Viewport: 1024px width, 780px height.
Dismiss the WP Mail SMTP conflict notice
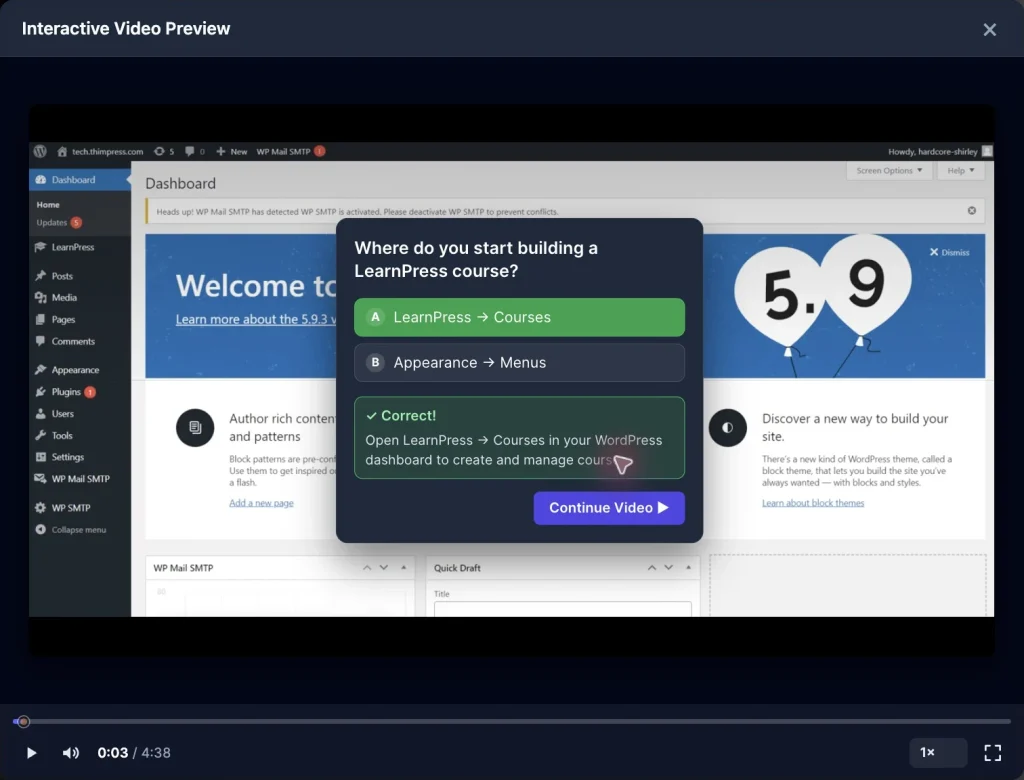(x=972, y=211)
